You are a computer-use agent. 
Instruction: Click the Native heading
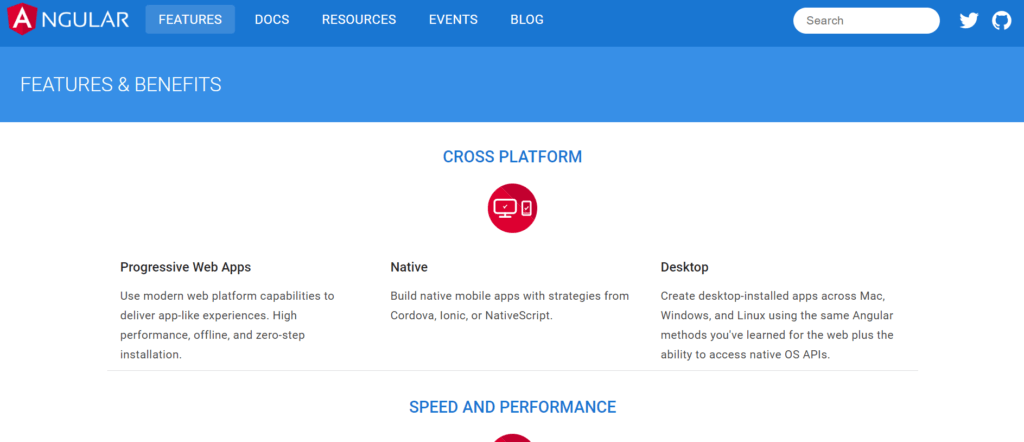click(409, 267)
